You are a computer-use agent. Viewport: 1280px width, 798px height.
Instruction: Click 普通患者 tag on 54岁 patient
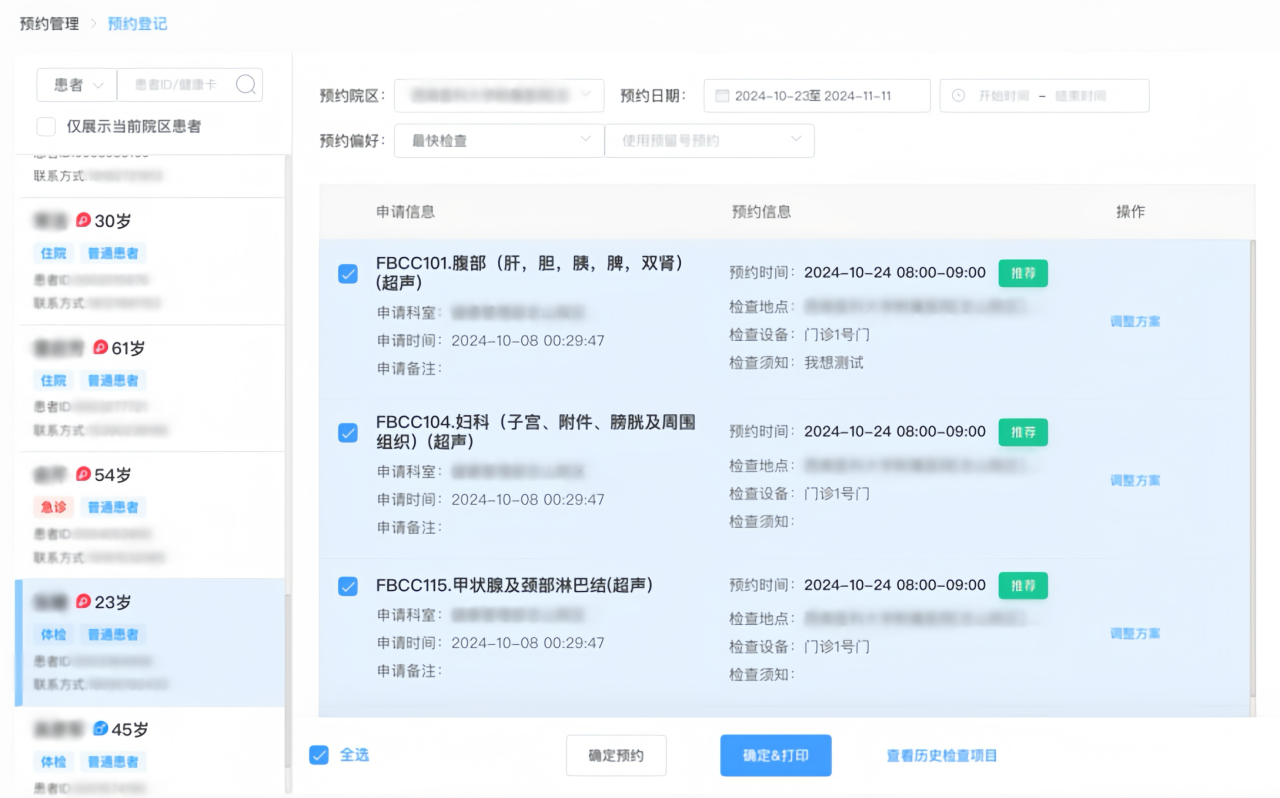click(113, 507)
